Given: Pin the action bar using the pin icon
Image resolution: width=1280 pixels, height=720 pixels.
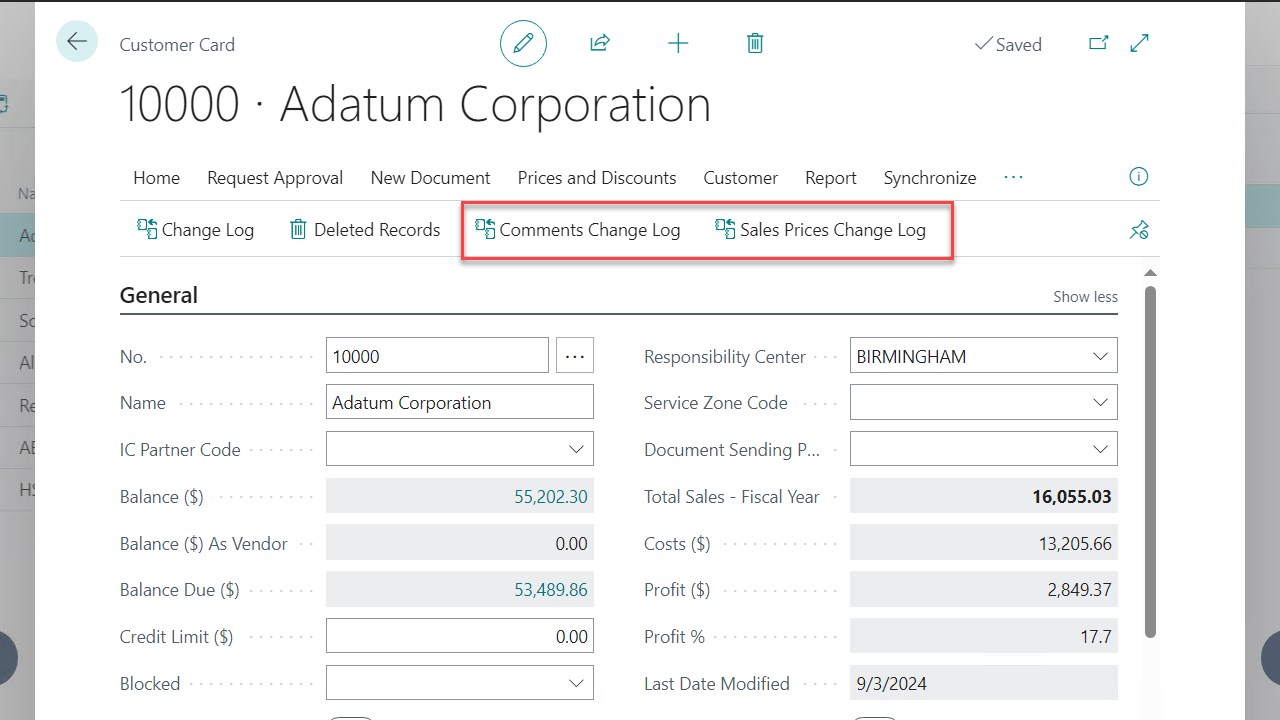Looking at the screenshot, I should coord(1139,229).
